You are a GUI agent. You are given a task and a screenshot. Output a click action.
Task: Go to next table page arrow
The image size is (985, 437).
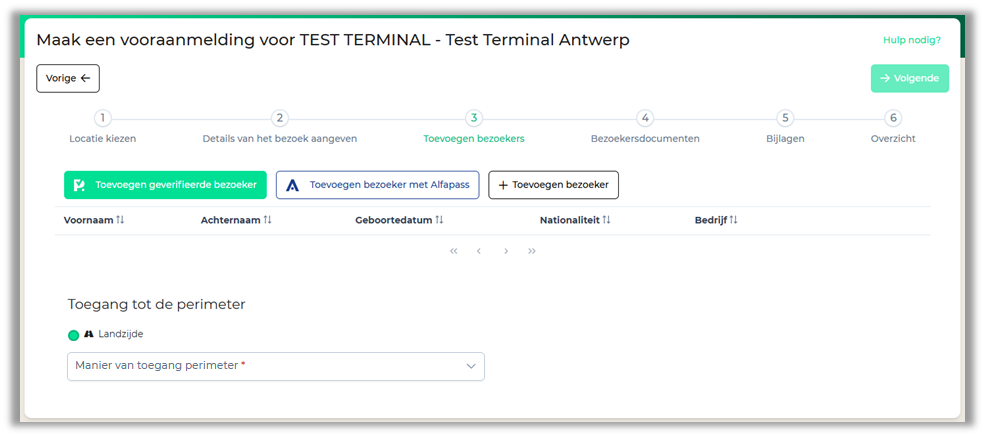[x=506, y=251]
